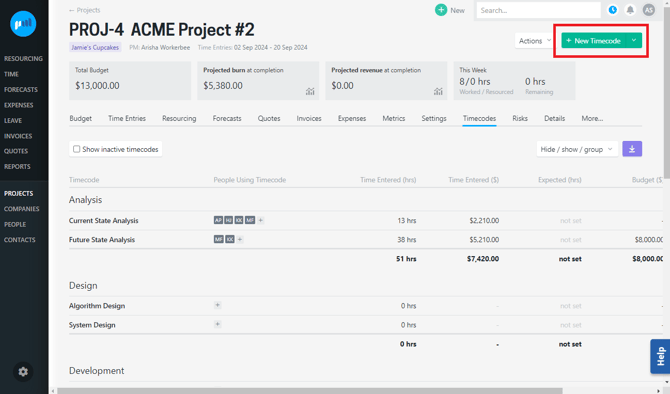Open the settings gear in sidebar

[23, 372]
